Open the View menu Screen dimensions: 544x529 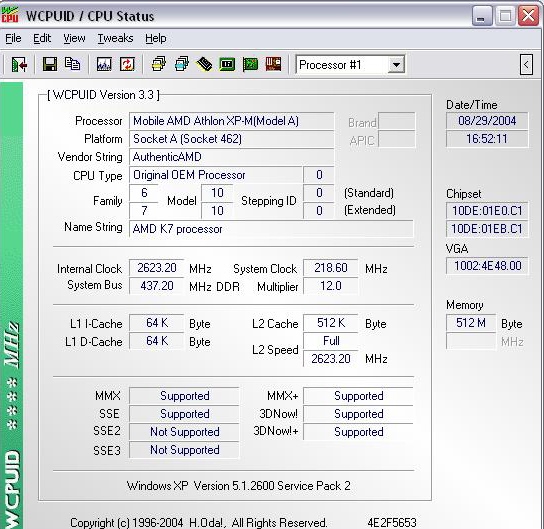[74, 38]
